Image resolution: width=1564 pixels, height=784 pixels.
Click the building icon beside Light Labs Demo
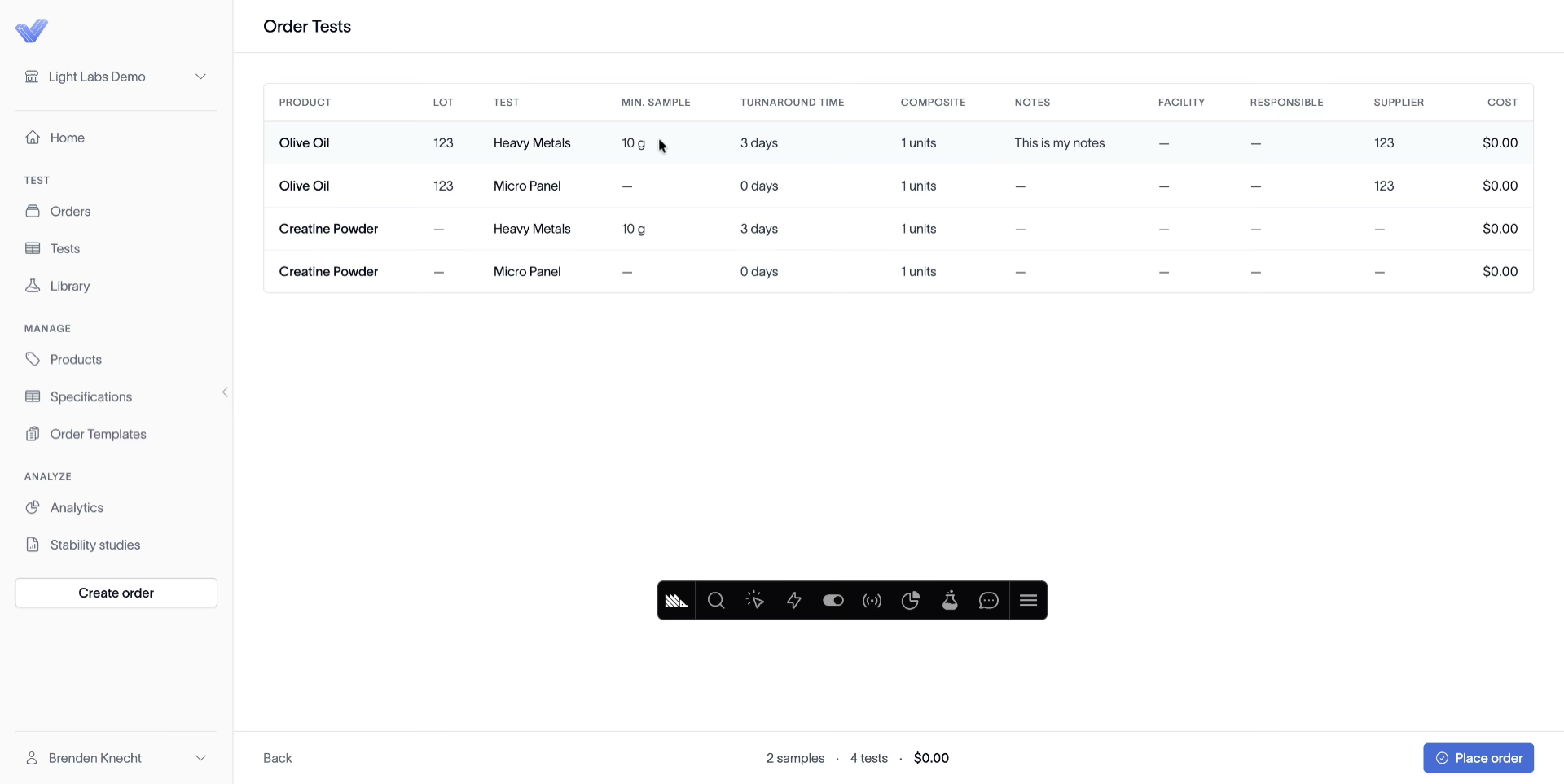pyautogui.click(x=32, y=77)
